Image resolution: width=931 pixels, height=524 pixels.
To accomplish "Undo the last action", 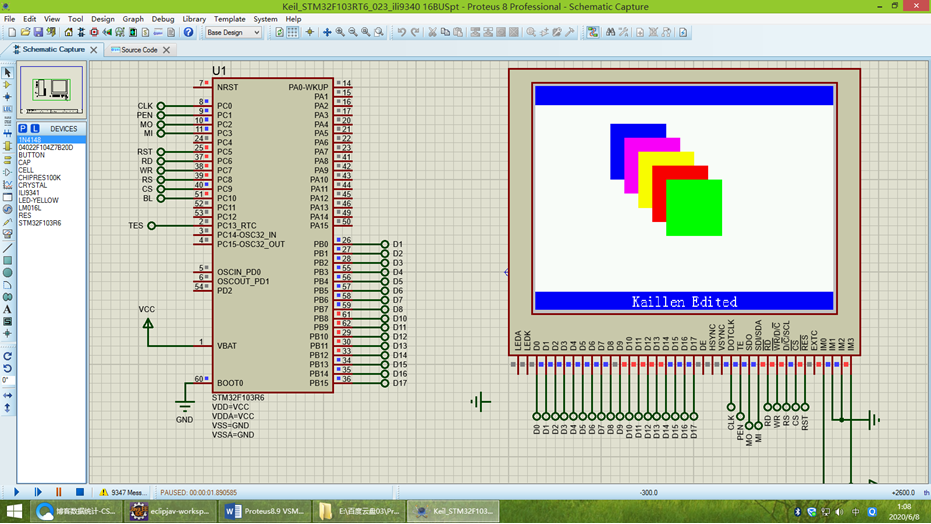I will 401,33.
